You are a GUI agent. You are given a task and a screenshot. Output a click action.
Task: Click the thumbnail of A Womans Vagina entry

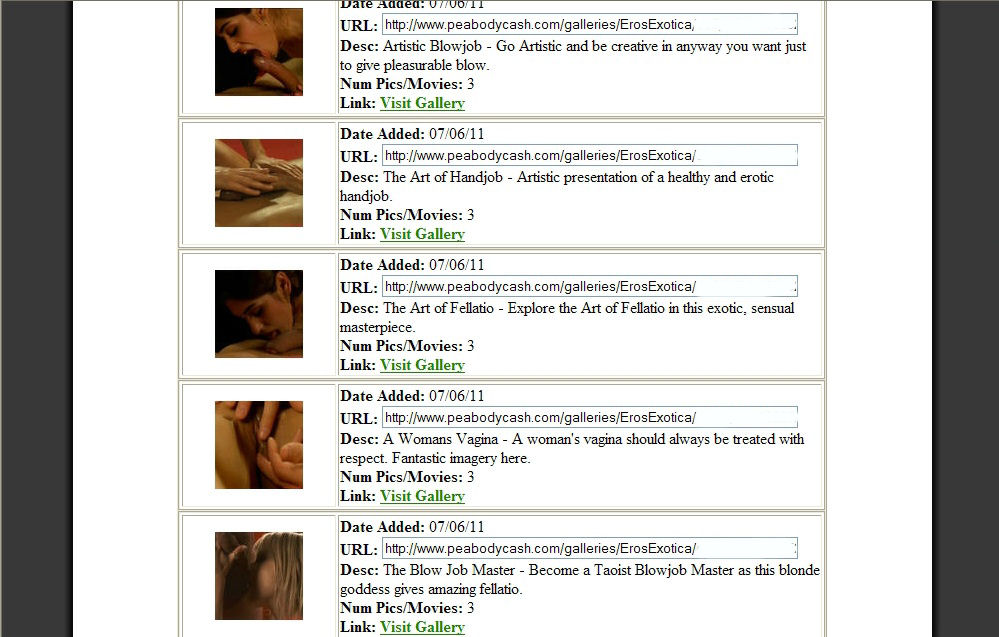259,445
